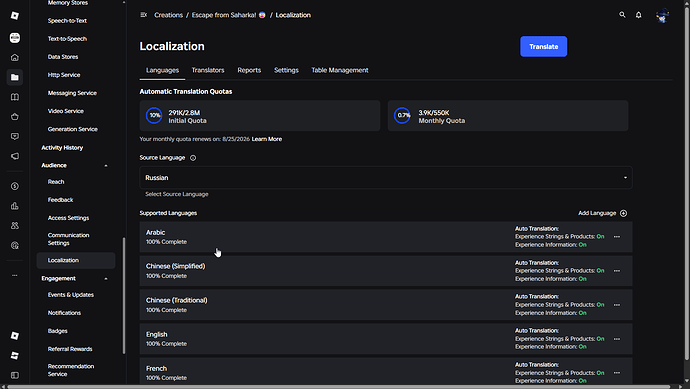This screenshot has height=389, width=690.
Task: Switch to the Table Management tab
Action: click(x=340, y=70)
